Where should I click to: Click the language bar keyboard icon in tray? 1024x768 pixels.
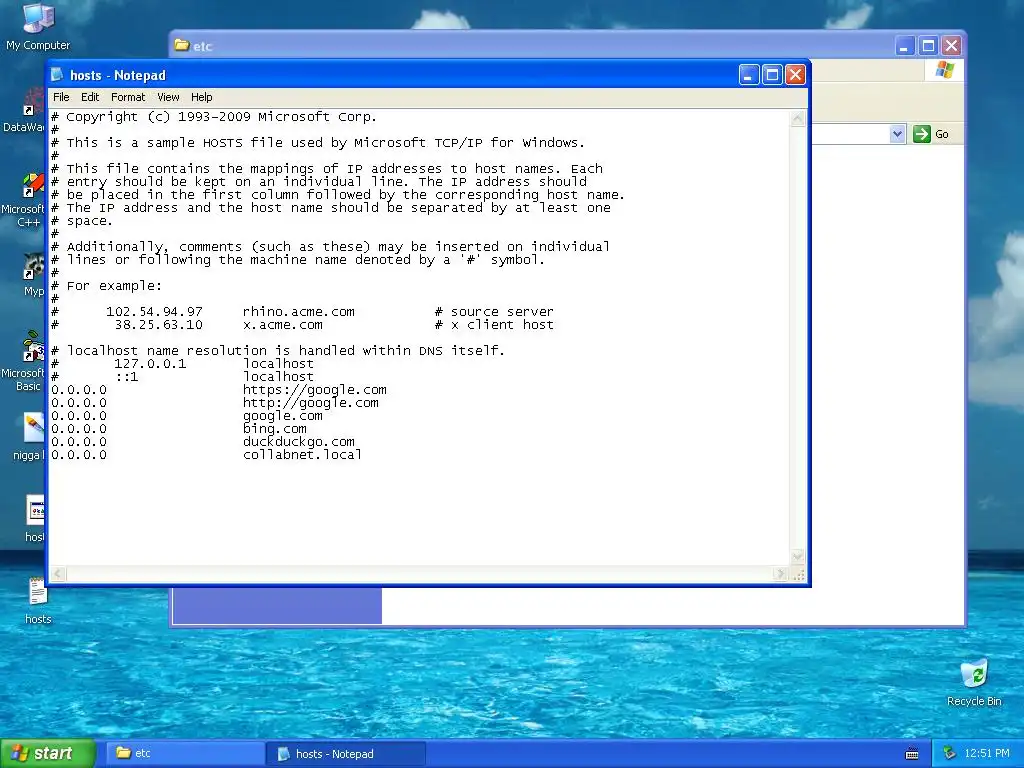tap(912, 754)
